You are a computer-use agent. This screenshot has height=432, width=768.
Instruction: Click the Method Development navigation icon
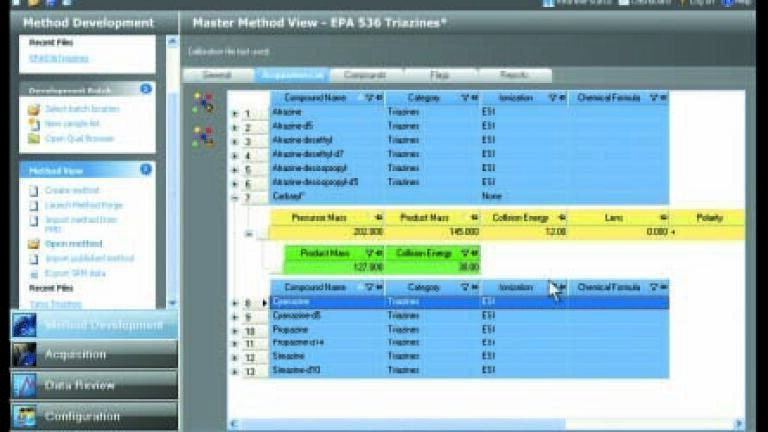point(24,325)
